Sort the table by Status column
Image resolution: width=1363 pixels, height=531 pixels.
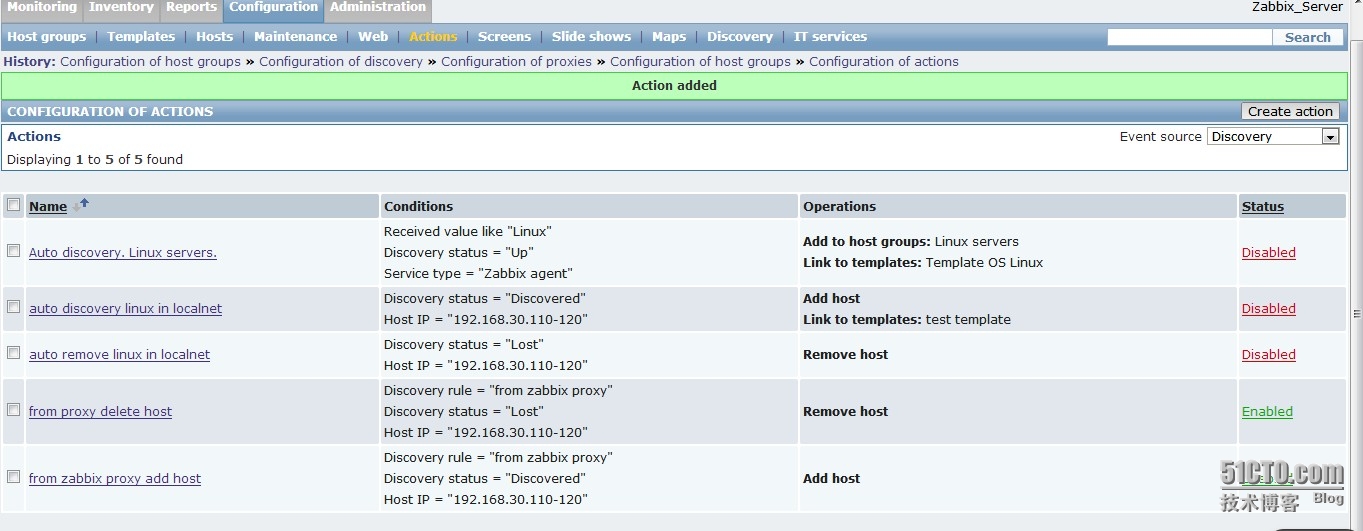click(x=1263, y=207)
